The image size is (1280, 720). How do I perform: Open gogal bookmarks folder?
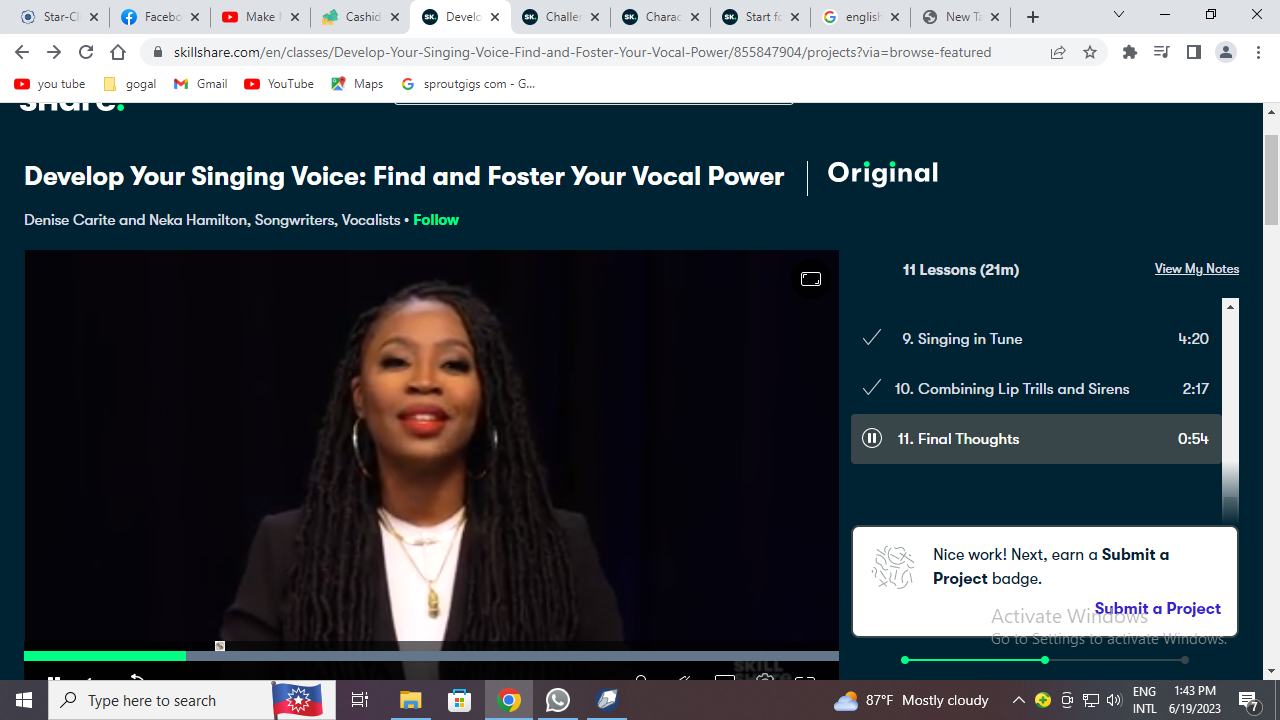[x=130, y=84]
